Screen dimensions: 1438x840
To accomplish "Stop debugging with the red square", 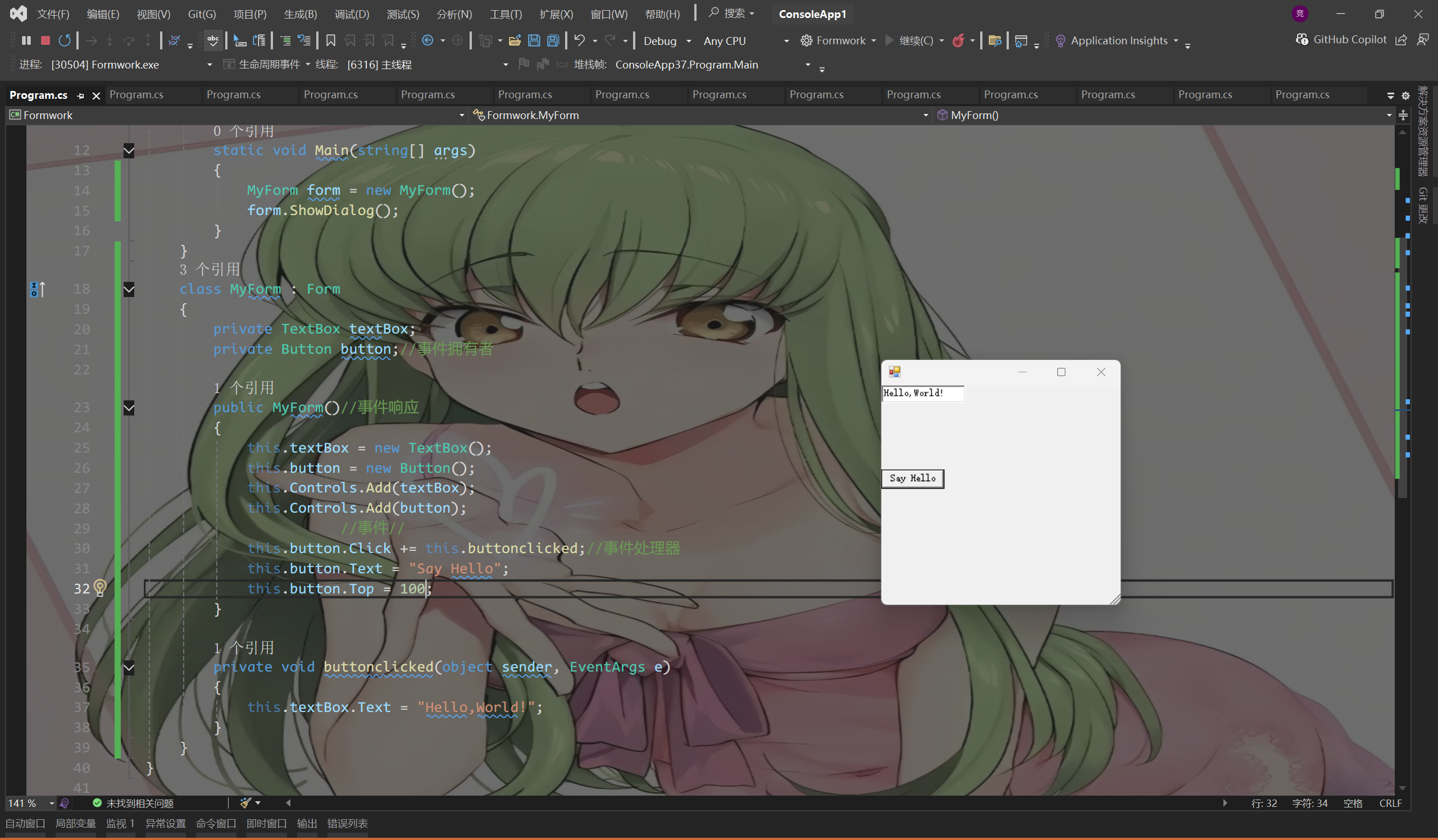I will [45, 40].
